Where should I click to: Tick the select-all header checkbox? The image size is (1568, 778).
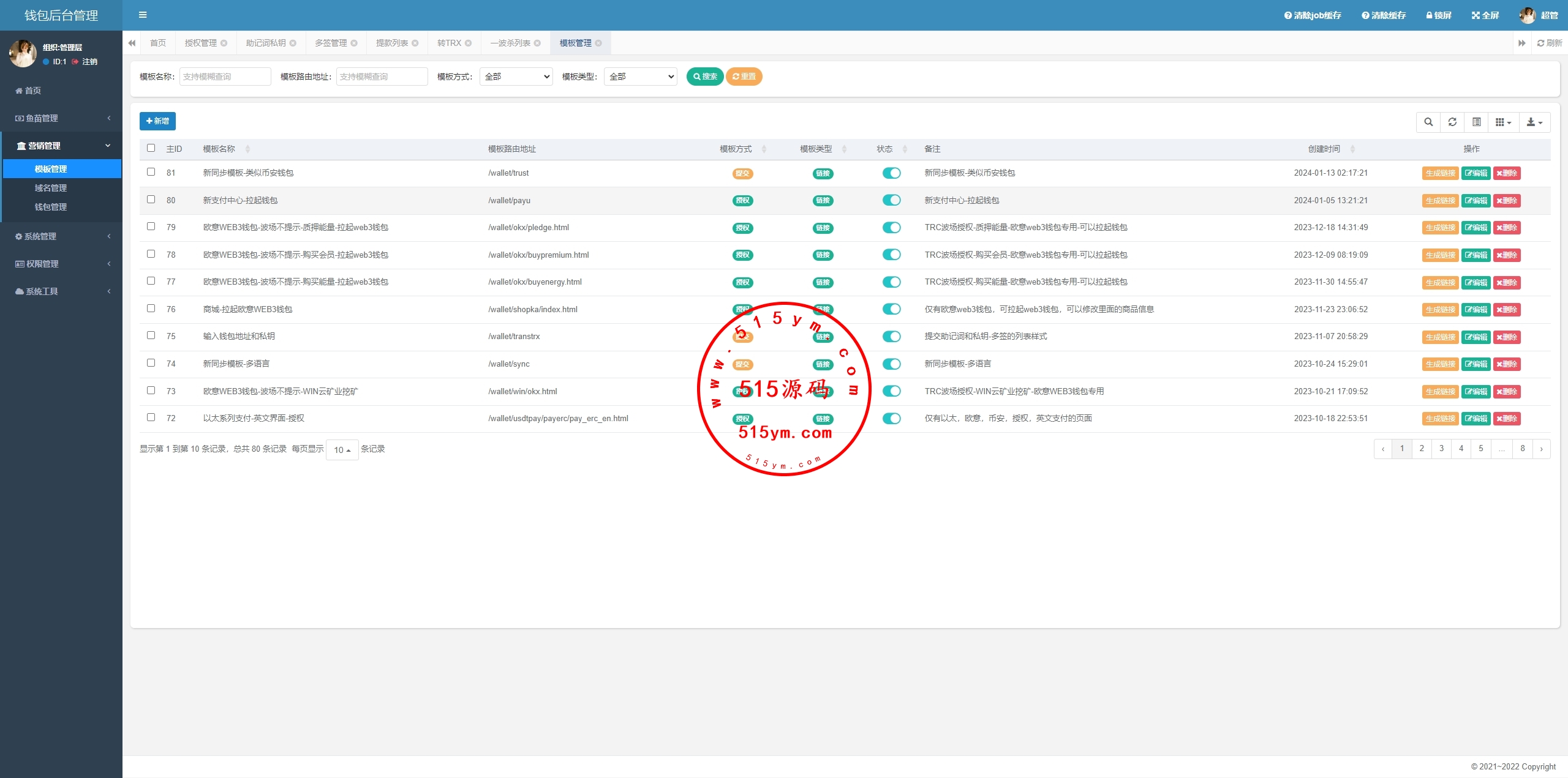(x=151, y=148)
